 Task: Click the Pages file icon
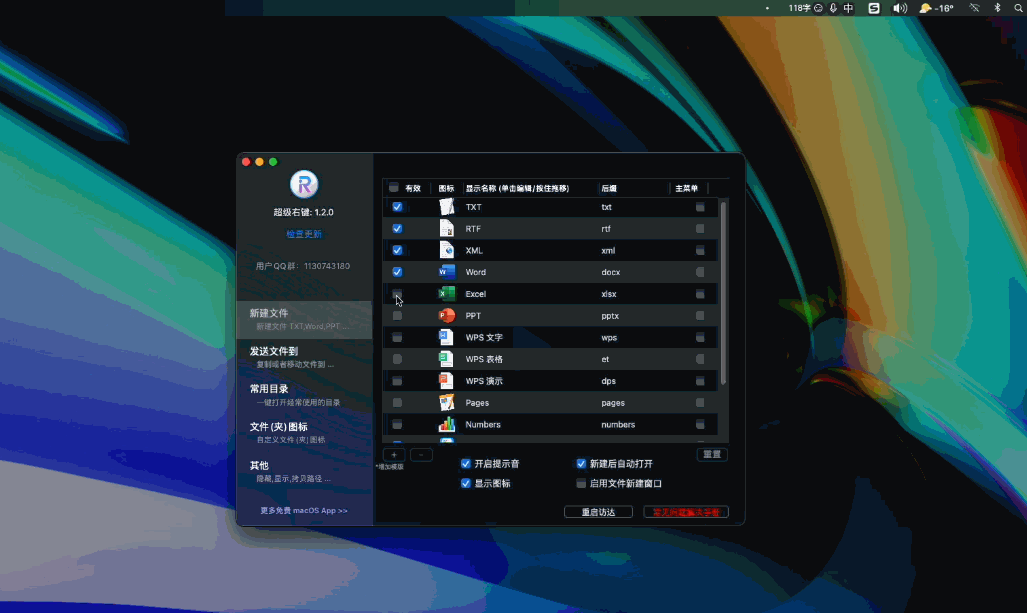[447, 403]
